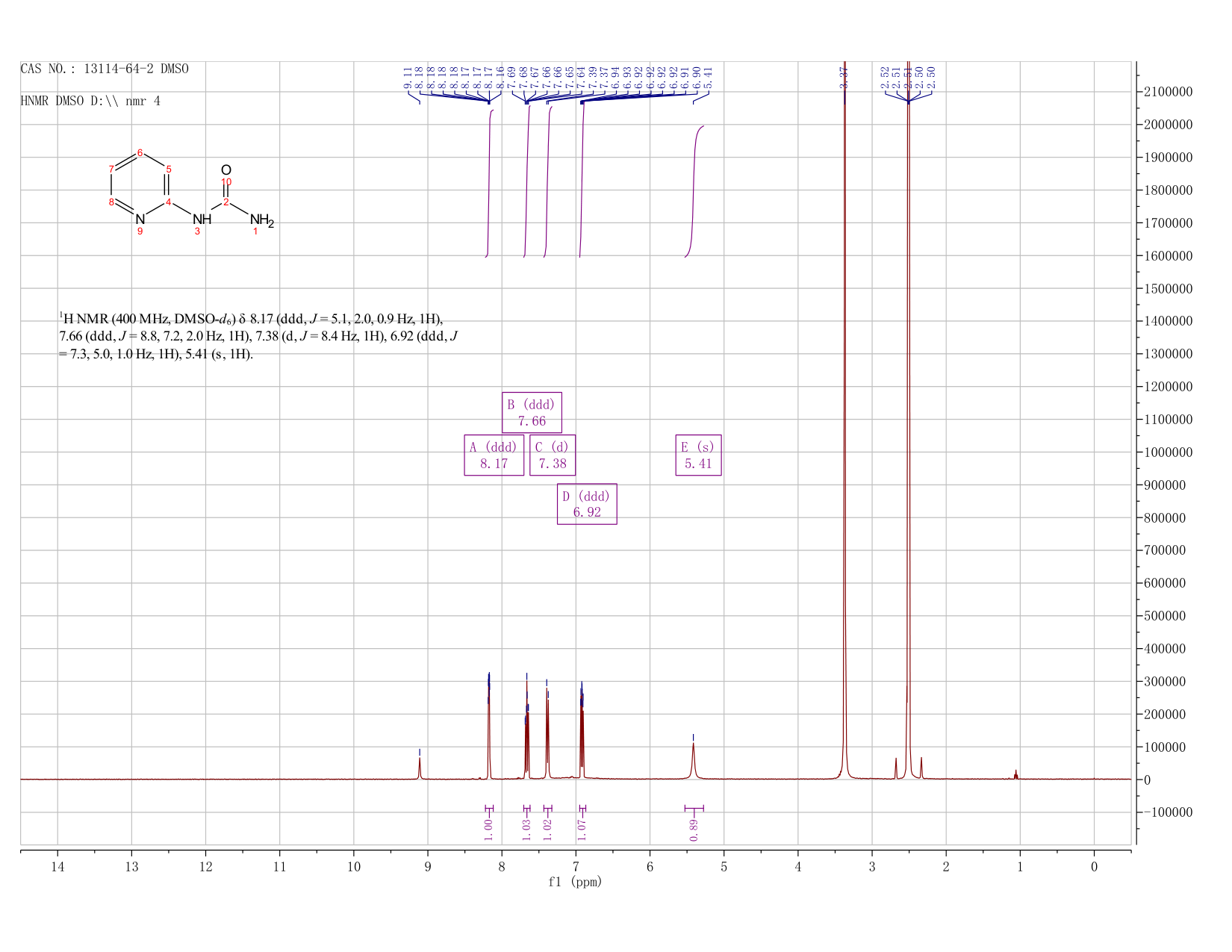Click the integral value 0.89 label
1232x952 pixels.
[x=694, y=829]
